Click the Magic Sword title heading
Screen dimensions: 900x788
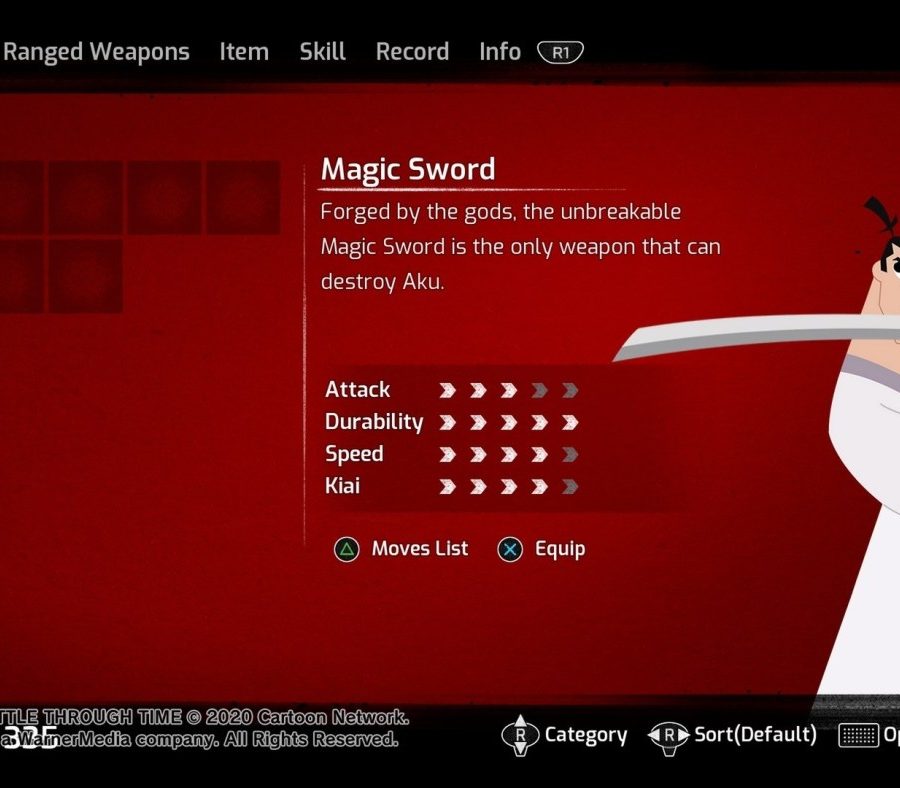408,169
